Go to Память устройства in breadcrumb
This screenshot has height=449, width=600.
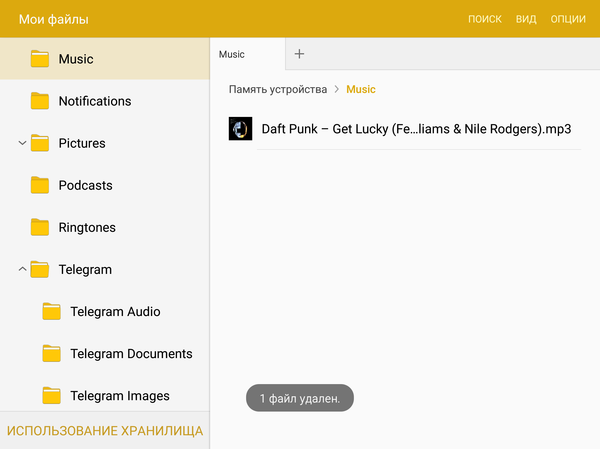click(x=278, y=89)
